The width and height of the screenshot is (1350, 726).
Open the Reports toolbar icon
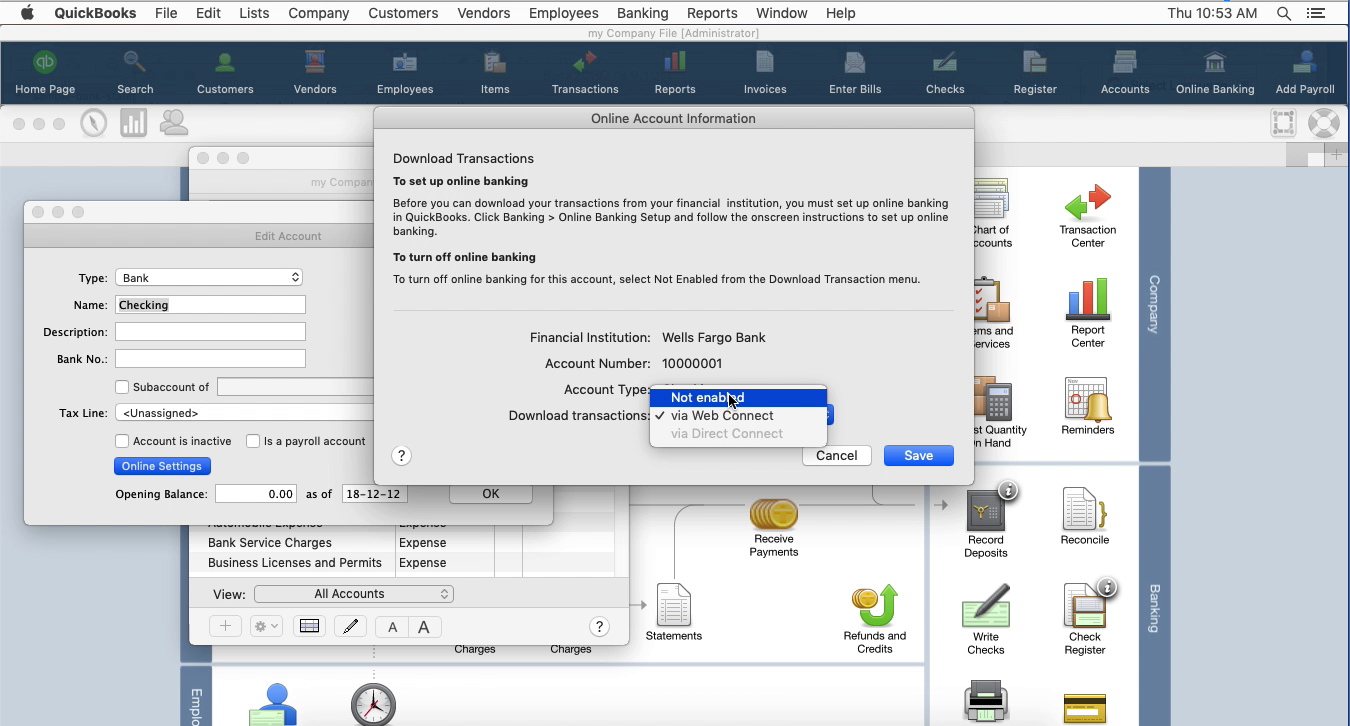click(675, 72)
